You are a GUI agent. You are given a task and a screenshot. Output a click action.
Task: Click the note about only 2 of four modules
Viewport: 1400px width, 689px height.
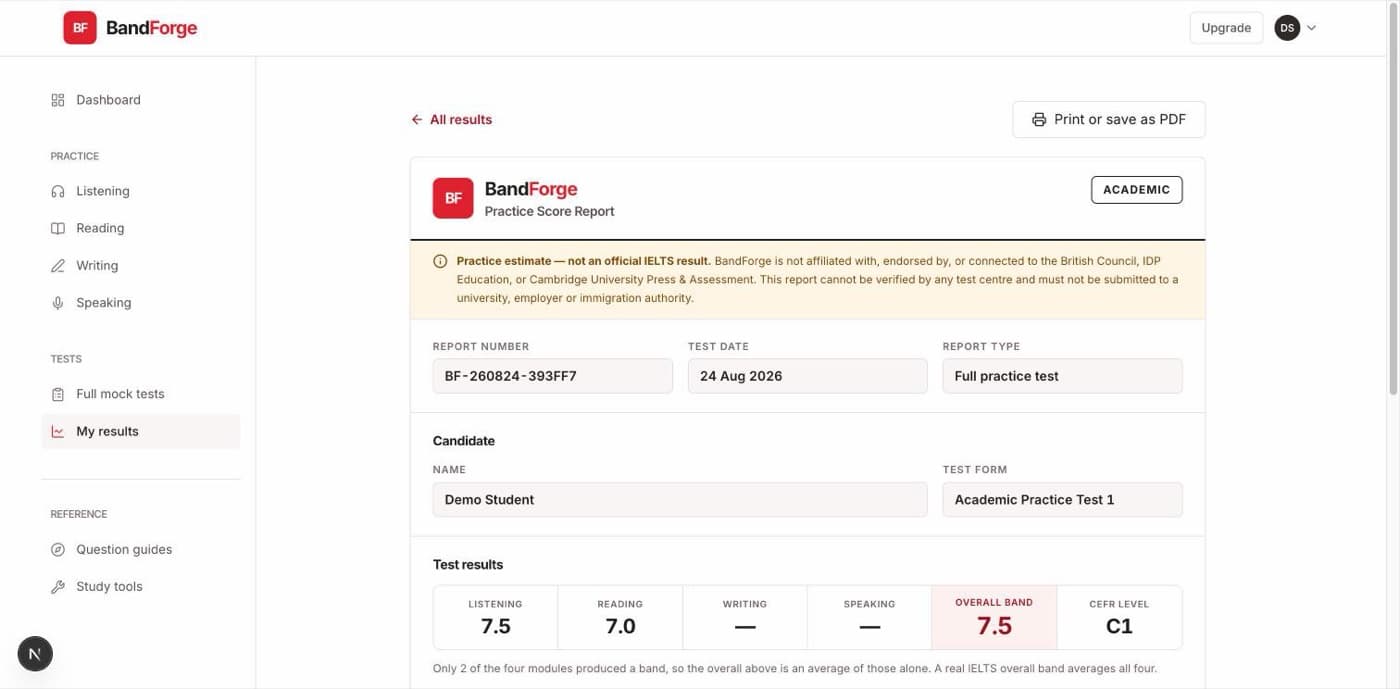pos(795,668)
